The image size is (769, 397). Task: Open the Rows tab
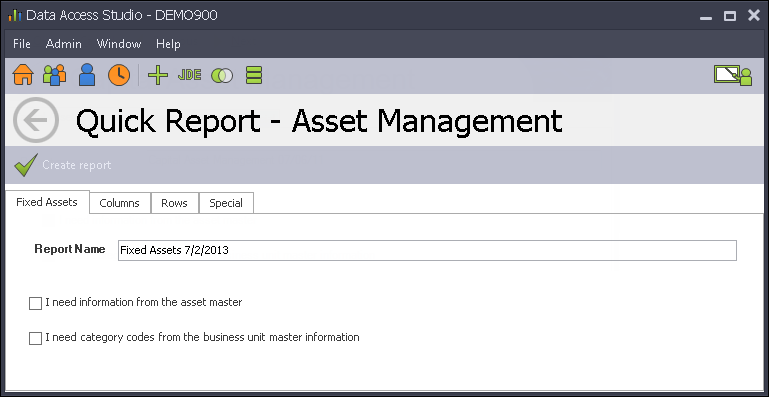[x=175, y=203]
